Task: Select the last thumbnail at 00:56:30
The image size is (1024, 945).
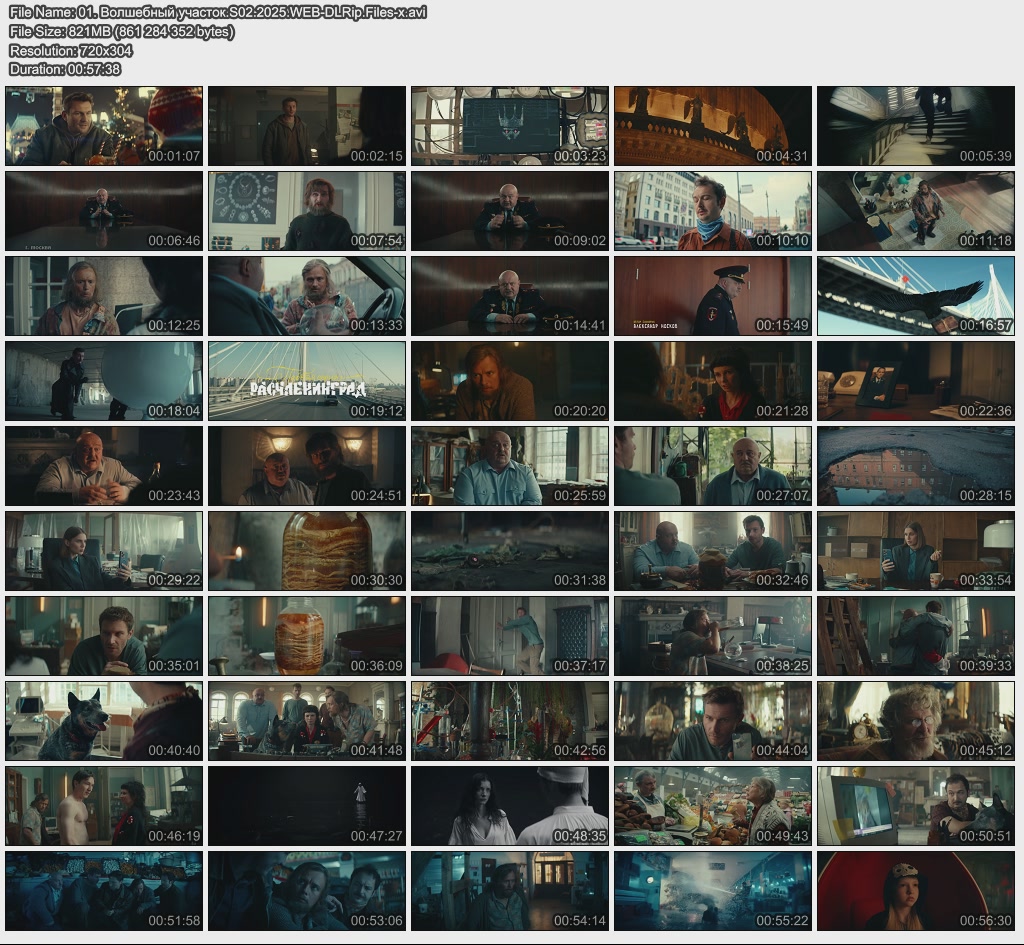Action: point(915,891)
